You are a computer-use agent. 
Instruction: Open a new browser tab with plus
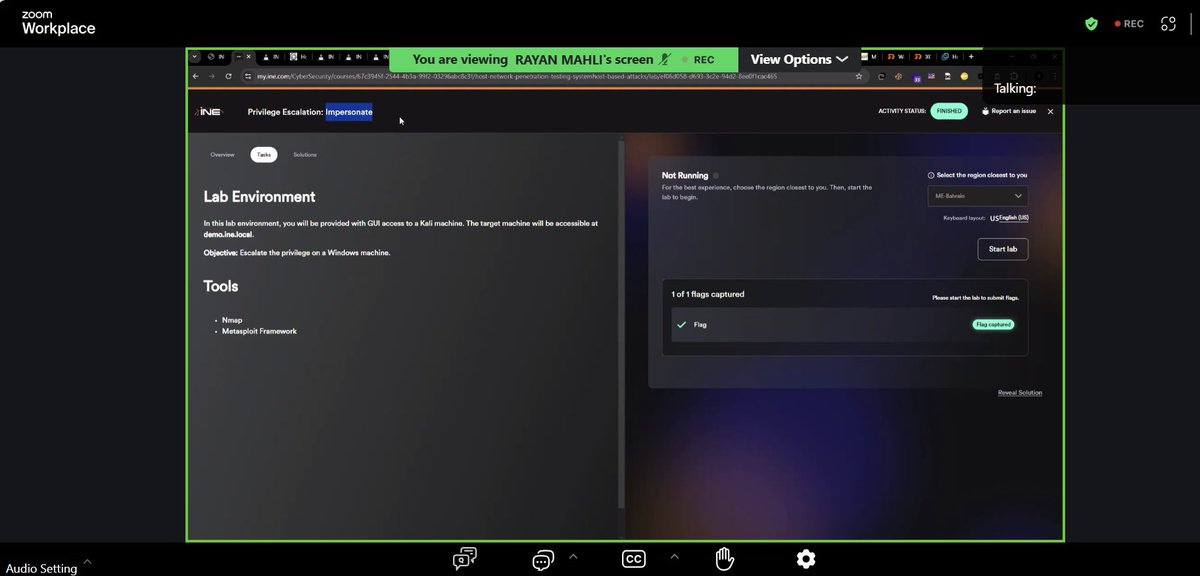(x=970, y=57)
